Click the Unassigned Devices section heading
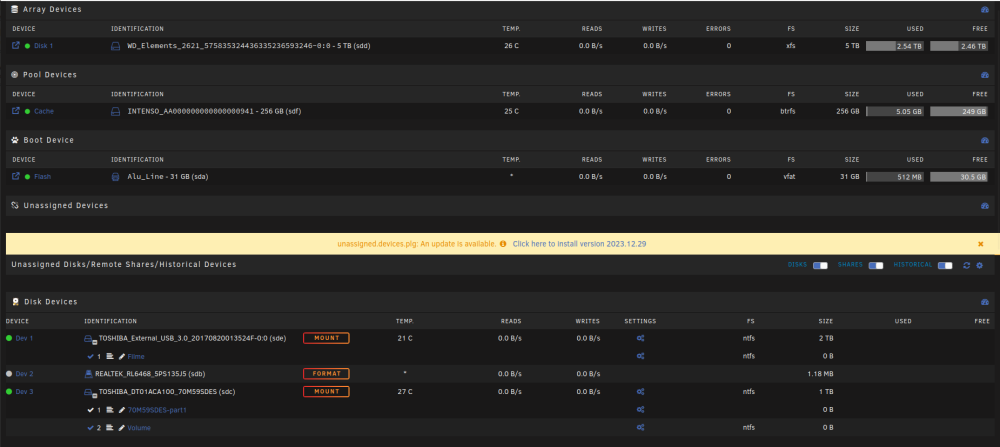The height and width of the screenshot is (447, 1000). [x=66, y=205]
